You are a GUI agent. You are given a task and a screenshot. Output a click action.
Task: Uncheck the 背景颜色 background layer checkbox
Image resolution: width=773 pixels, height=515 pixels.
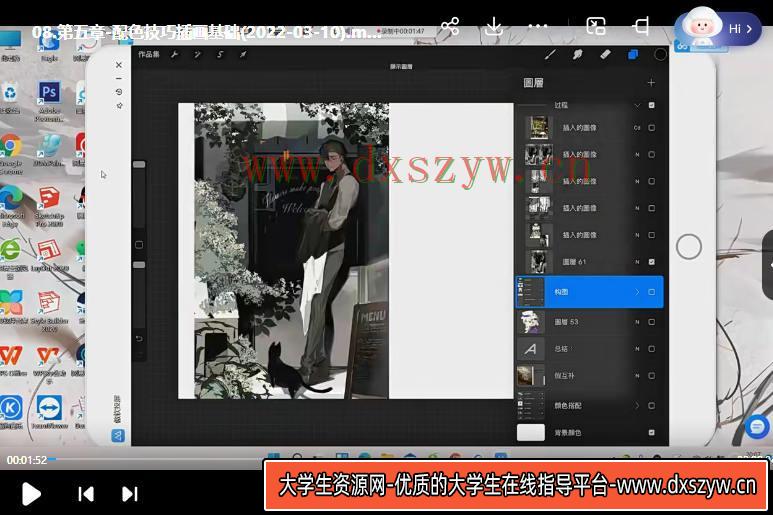(651, 432)
